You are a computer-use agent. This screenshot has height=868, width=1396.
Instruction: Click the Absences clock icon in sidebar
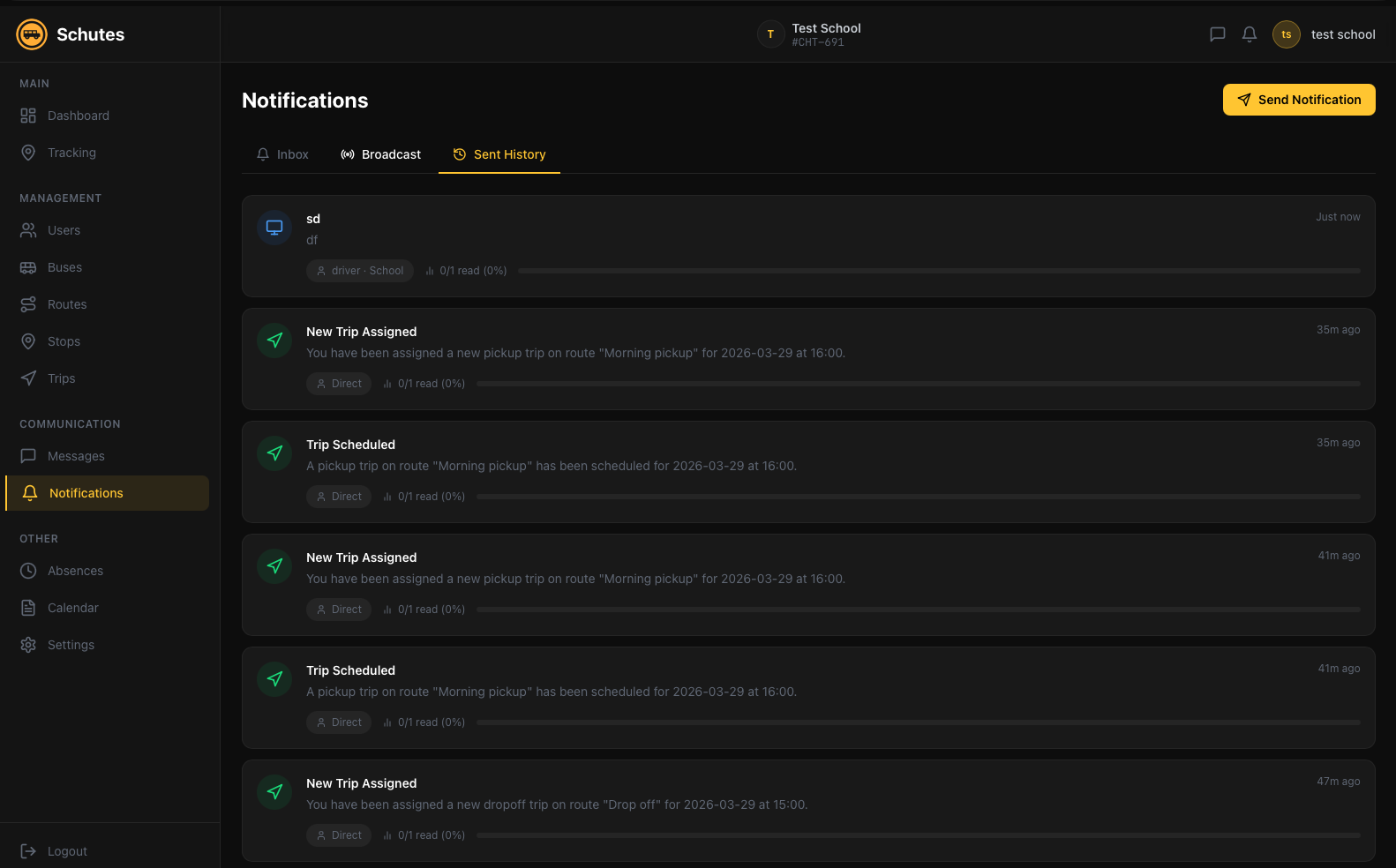tap(28, 571)
